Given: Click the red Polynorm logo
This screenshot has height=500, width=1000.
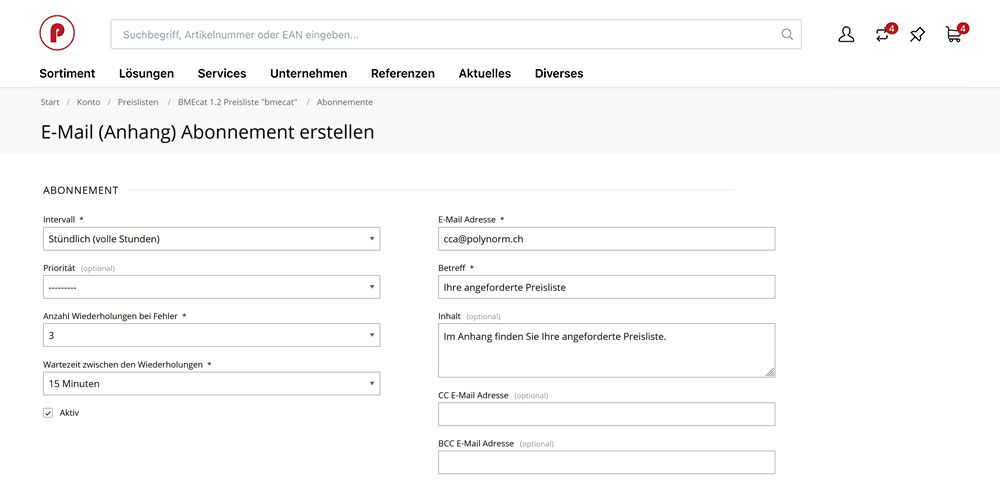Looking at the screenshot, I should [57, 33].
